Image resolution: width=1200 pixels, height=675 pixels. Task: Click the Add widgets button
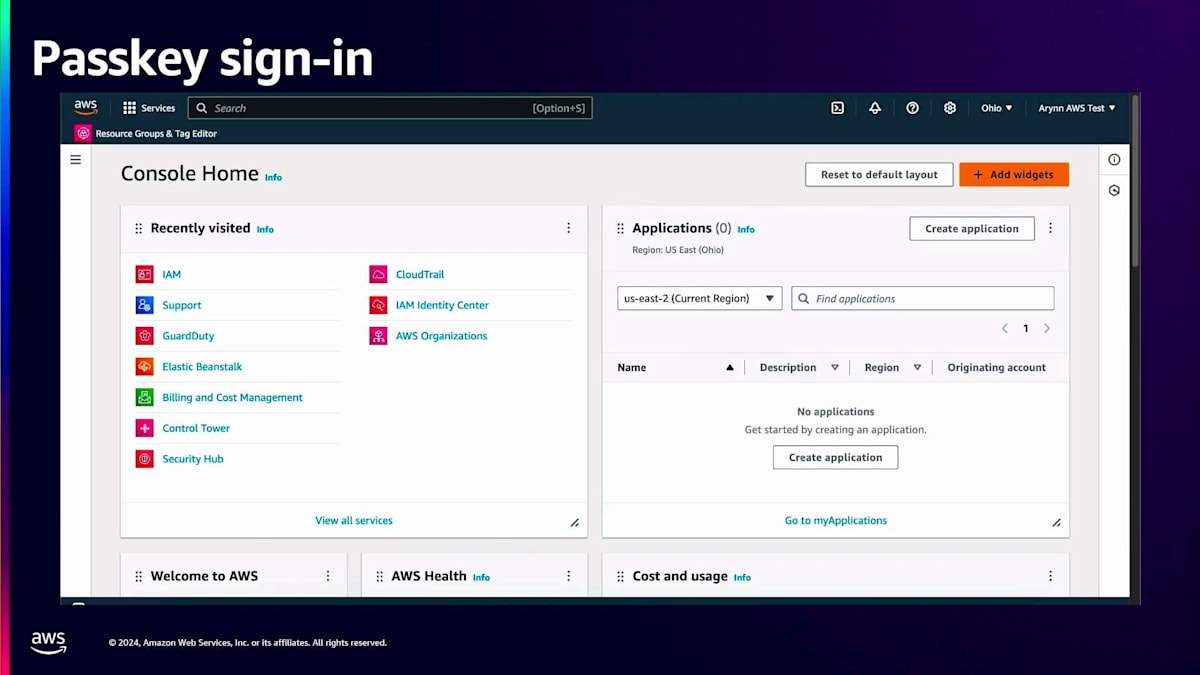coord(1014,174)
